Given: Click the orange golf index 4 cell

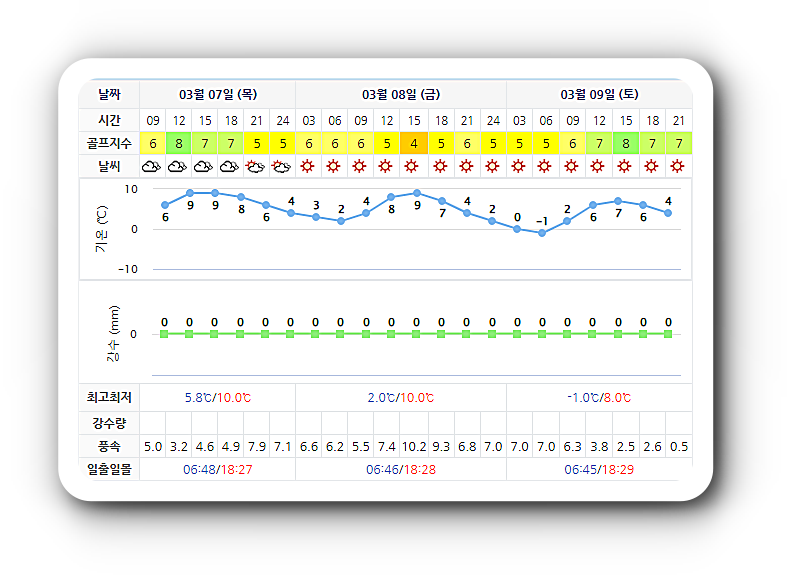Looking at the screenshot, I should (x=414, y=143).
